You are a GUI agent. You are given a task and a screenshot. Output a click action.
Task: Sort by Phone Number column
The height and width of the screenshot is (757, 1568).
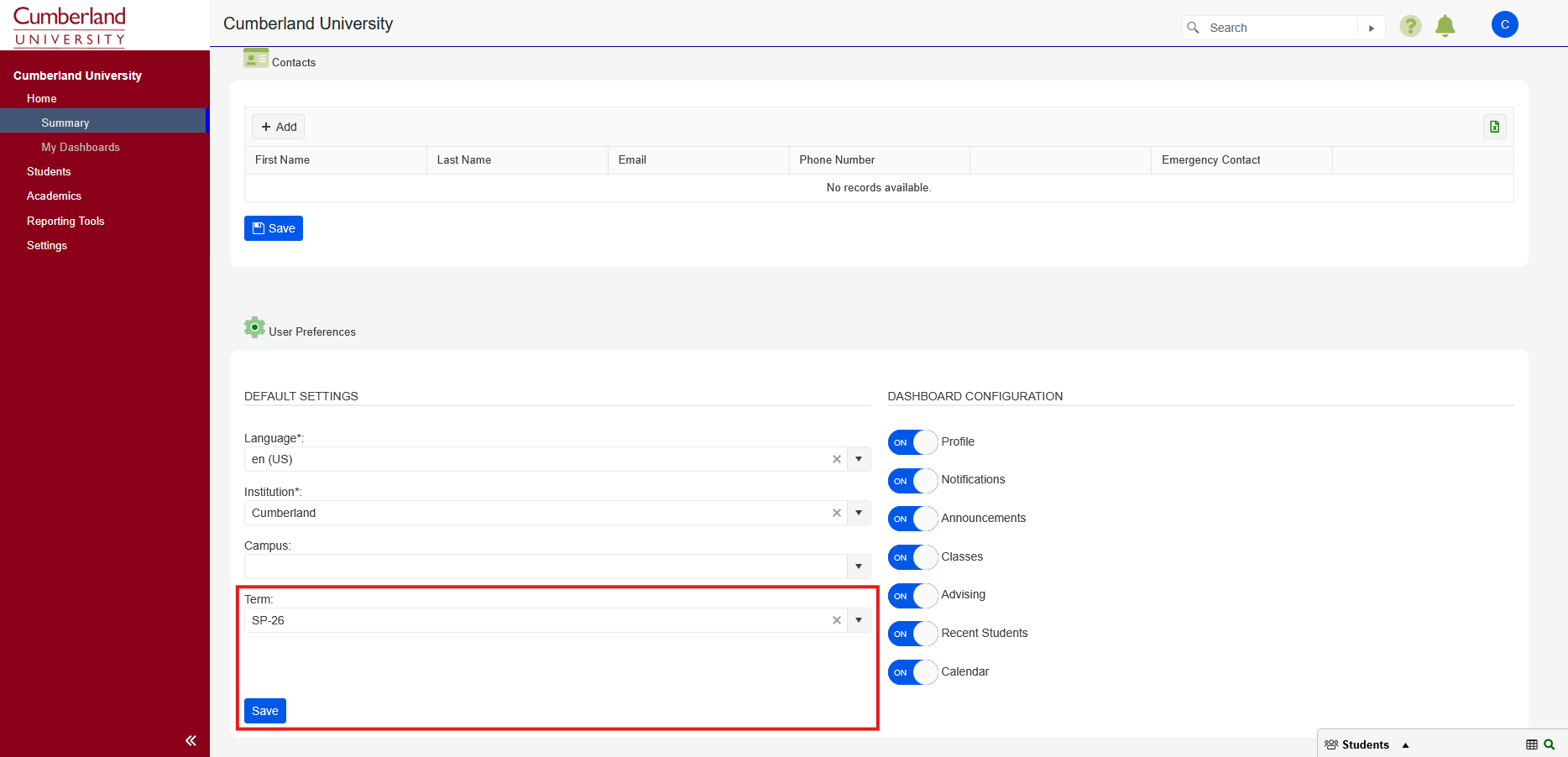tap(880, 159)
